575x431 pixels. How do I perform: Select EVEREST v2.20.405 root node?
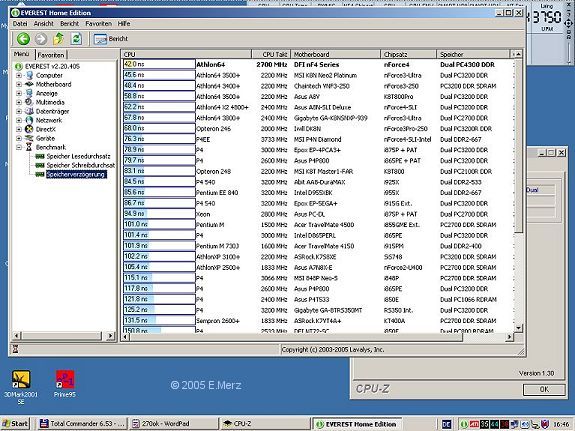pos(52,66)
